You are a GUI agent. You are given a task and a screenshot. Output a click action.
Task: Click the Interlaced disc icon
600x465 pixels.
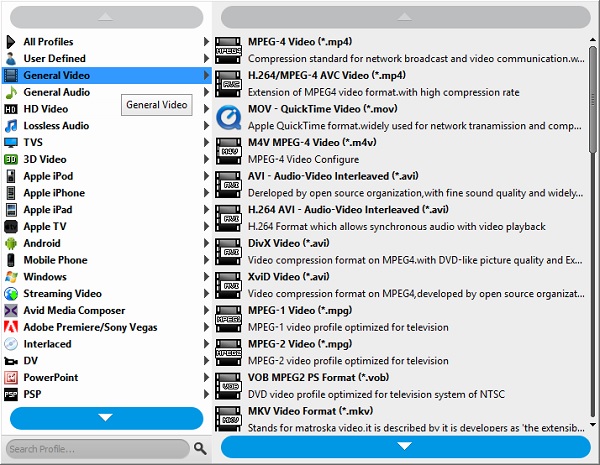11,344
